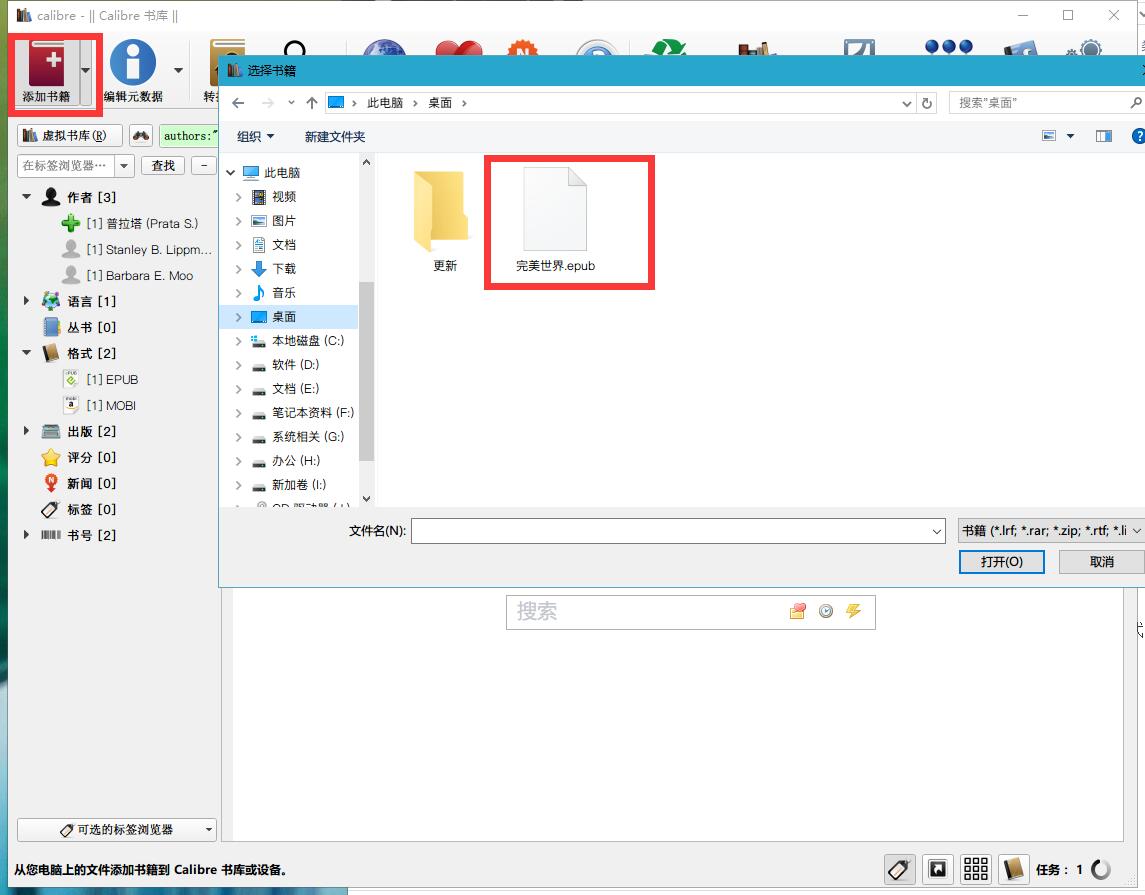
Task: Click the clock search history icon
Action: pos(826,612)
